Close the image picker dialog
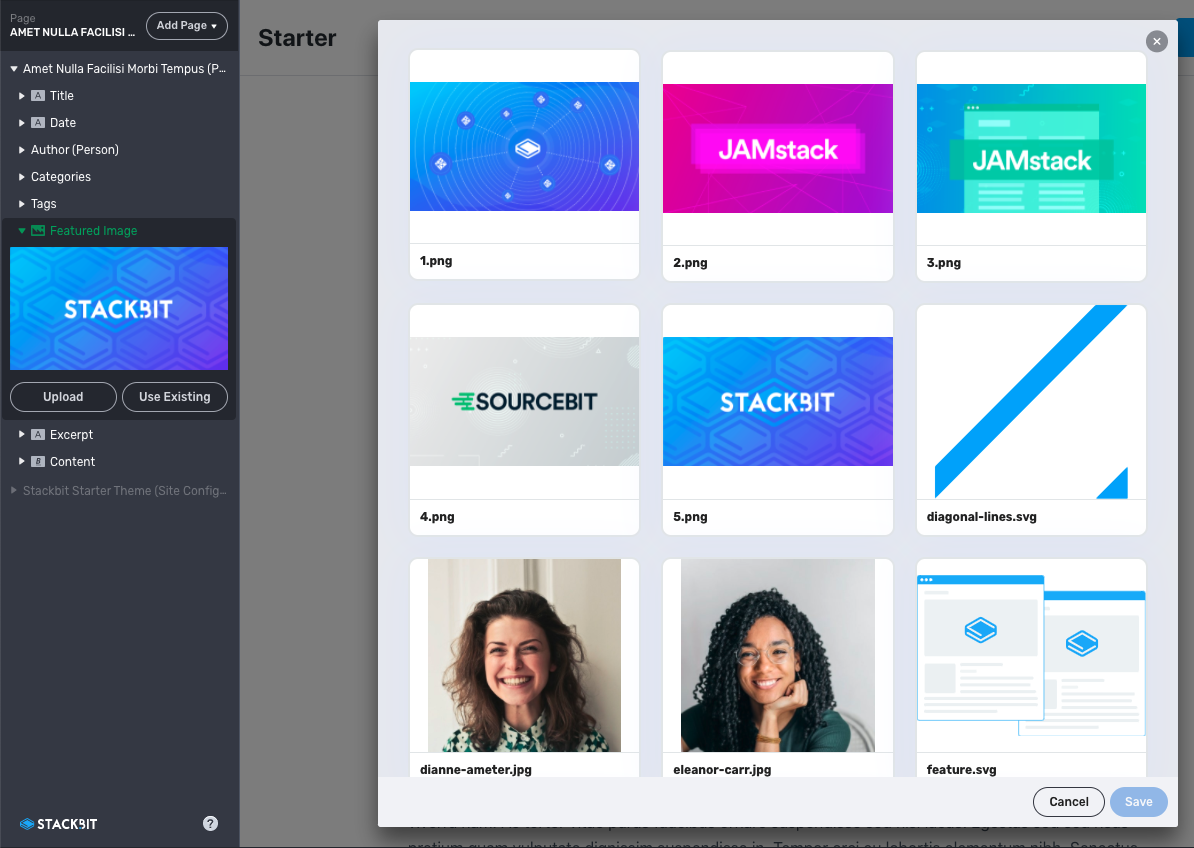 point(1156,41)
